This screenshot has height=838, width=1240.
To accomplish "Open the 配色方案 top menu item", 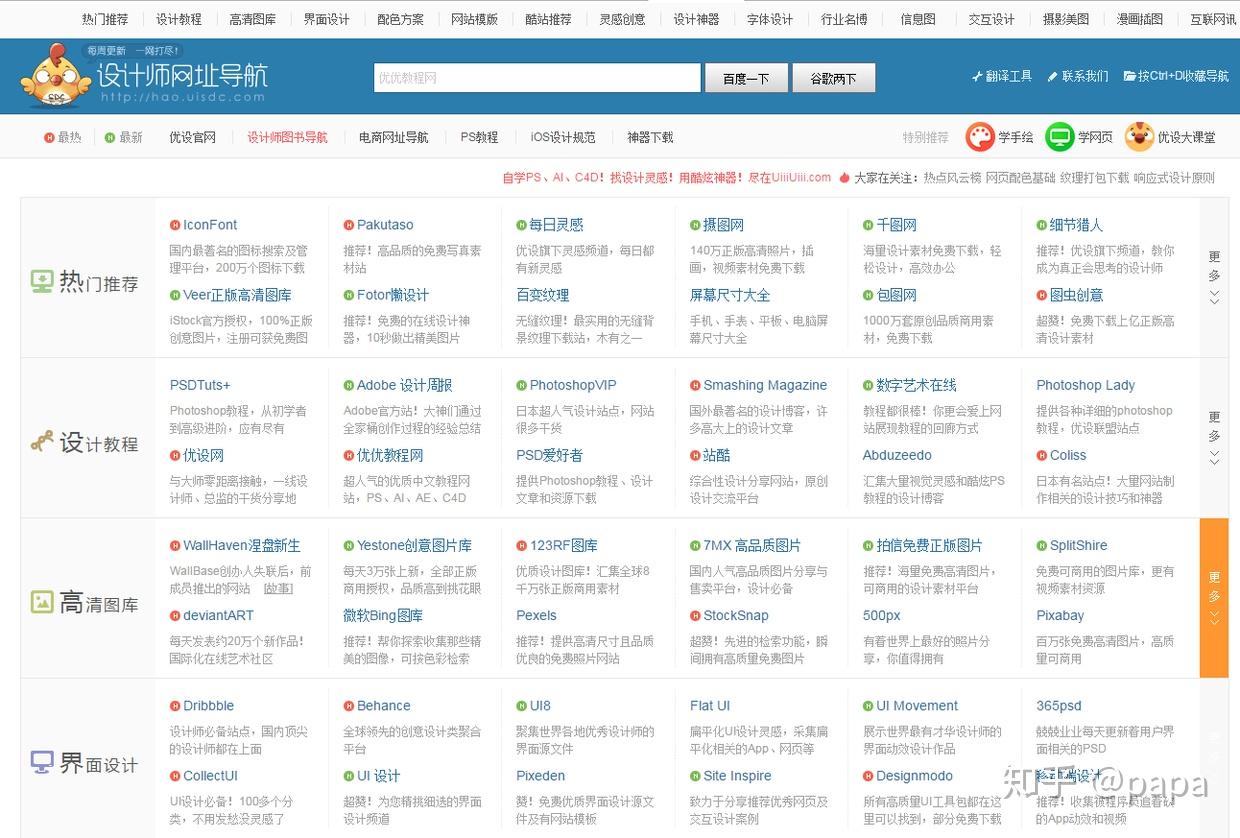I will coord(401,19).
